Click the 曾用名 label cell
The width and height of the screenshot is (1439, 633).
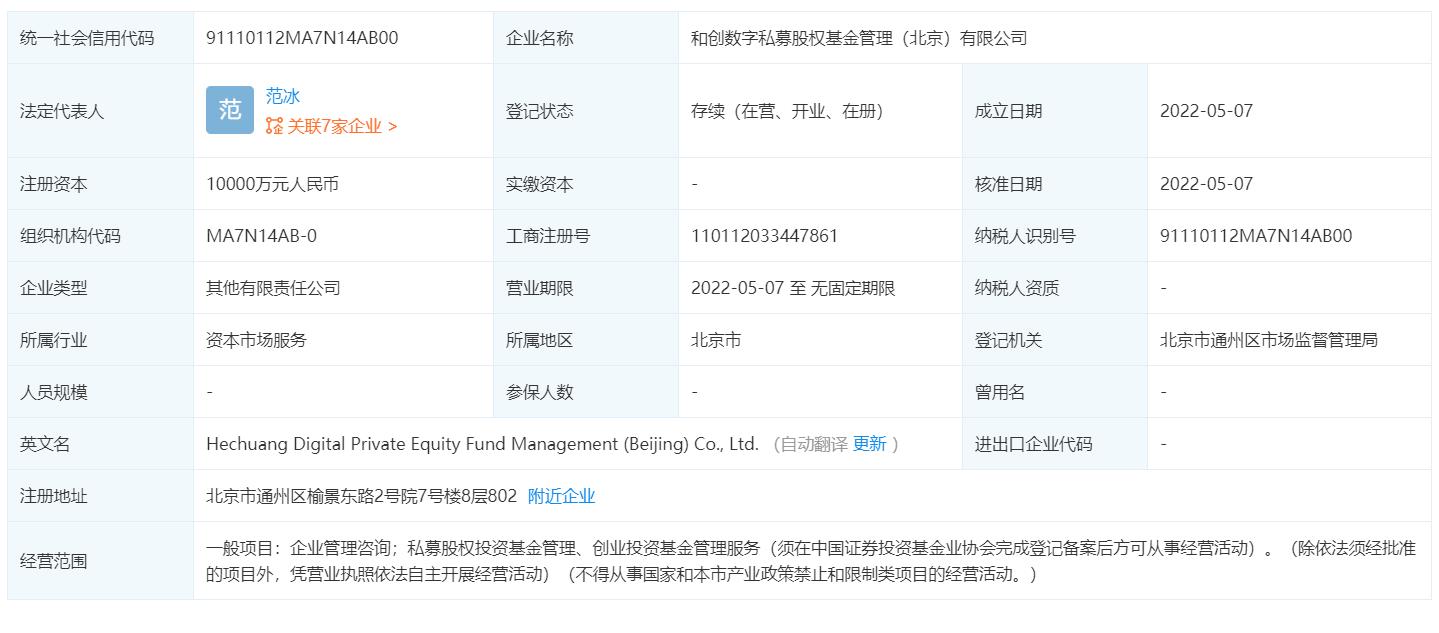click(x=1055, y=392)
